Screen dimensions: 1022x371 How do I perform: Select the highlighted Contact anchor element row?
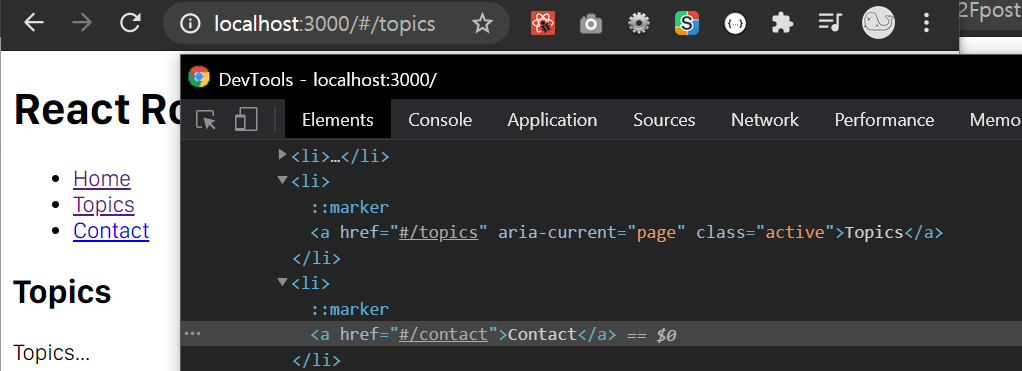pyautogui.click(x=601, y=334)
